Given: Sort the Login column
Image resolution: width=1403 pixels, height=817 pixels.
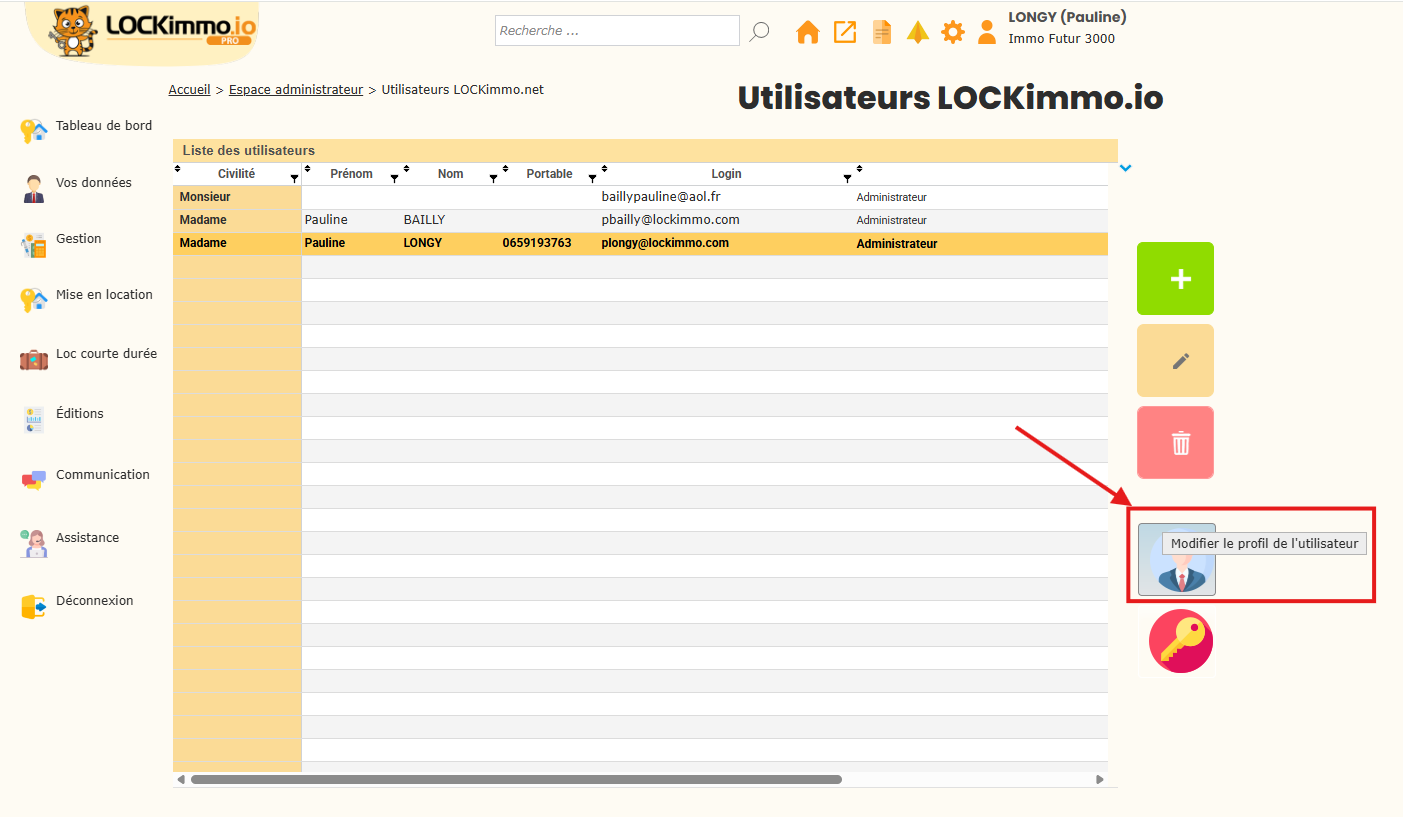Looking at the screenshot, I should [604, 168].
